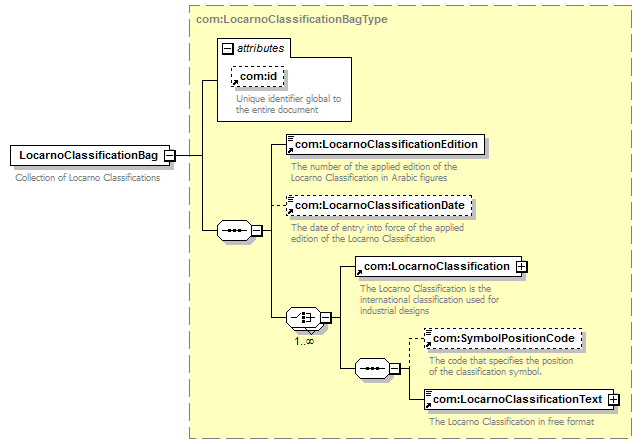Viewport: 642px width, 444px height.
Task: Select the com:SymbolPositionCode element
Action: [x=505, y=340]
